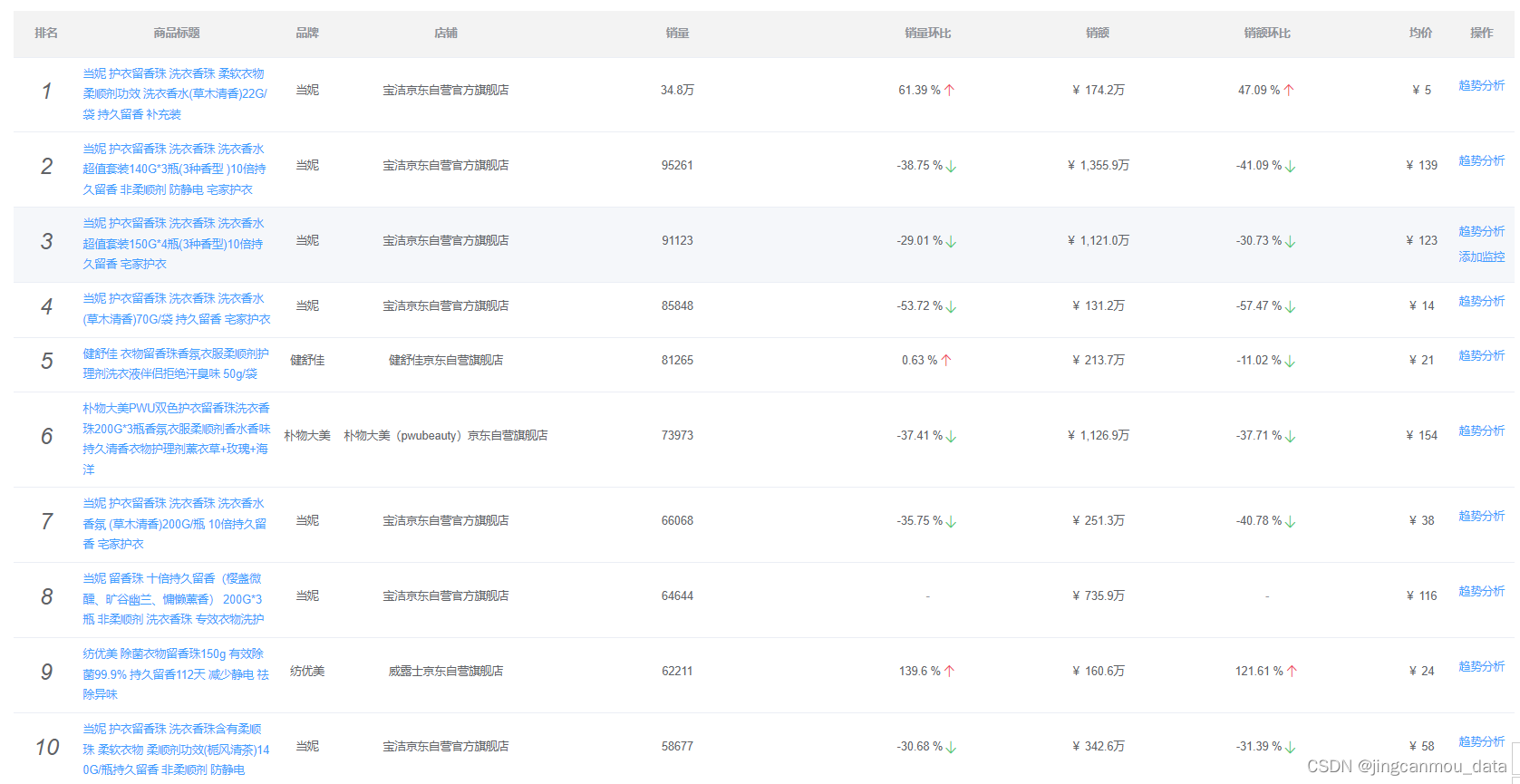Image resolution: width=1520 pixels, height=784 pixels.
Task: Click down arrow beside -41.09 %
Action: click(1290, 166)
